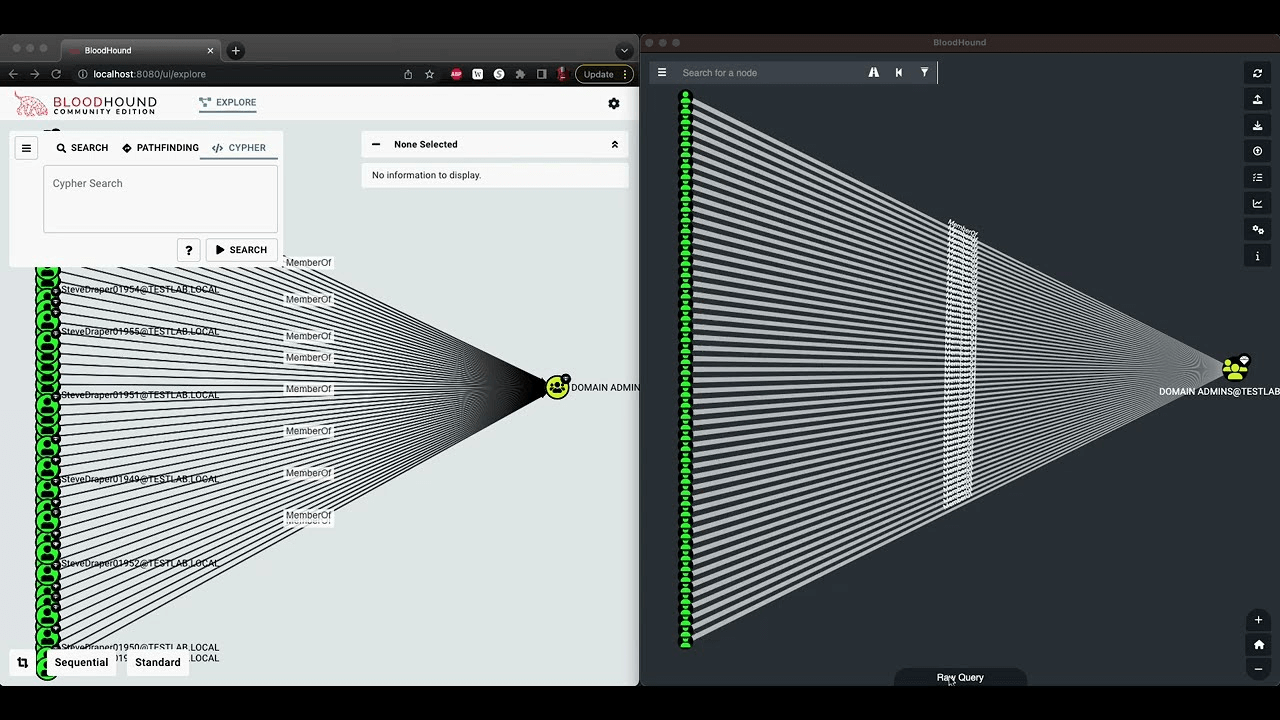Refresh the graph with the circular arrows icon
The width and height of the screenshot is (1280, 720).
pos(1258,73)
